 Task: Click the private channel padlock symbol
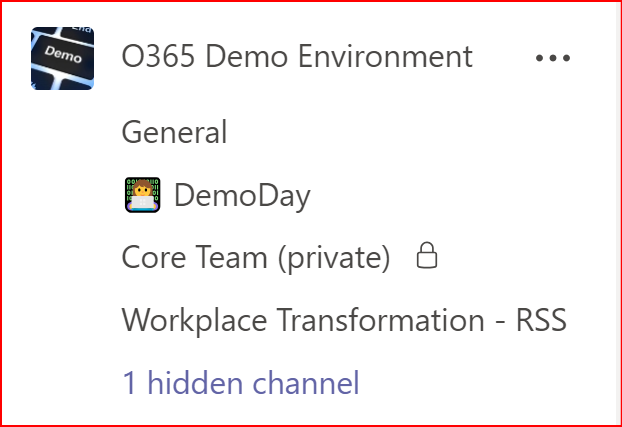point(427,258)
